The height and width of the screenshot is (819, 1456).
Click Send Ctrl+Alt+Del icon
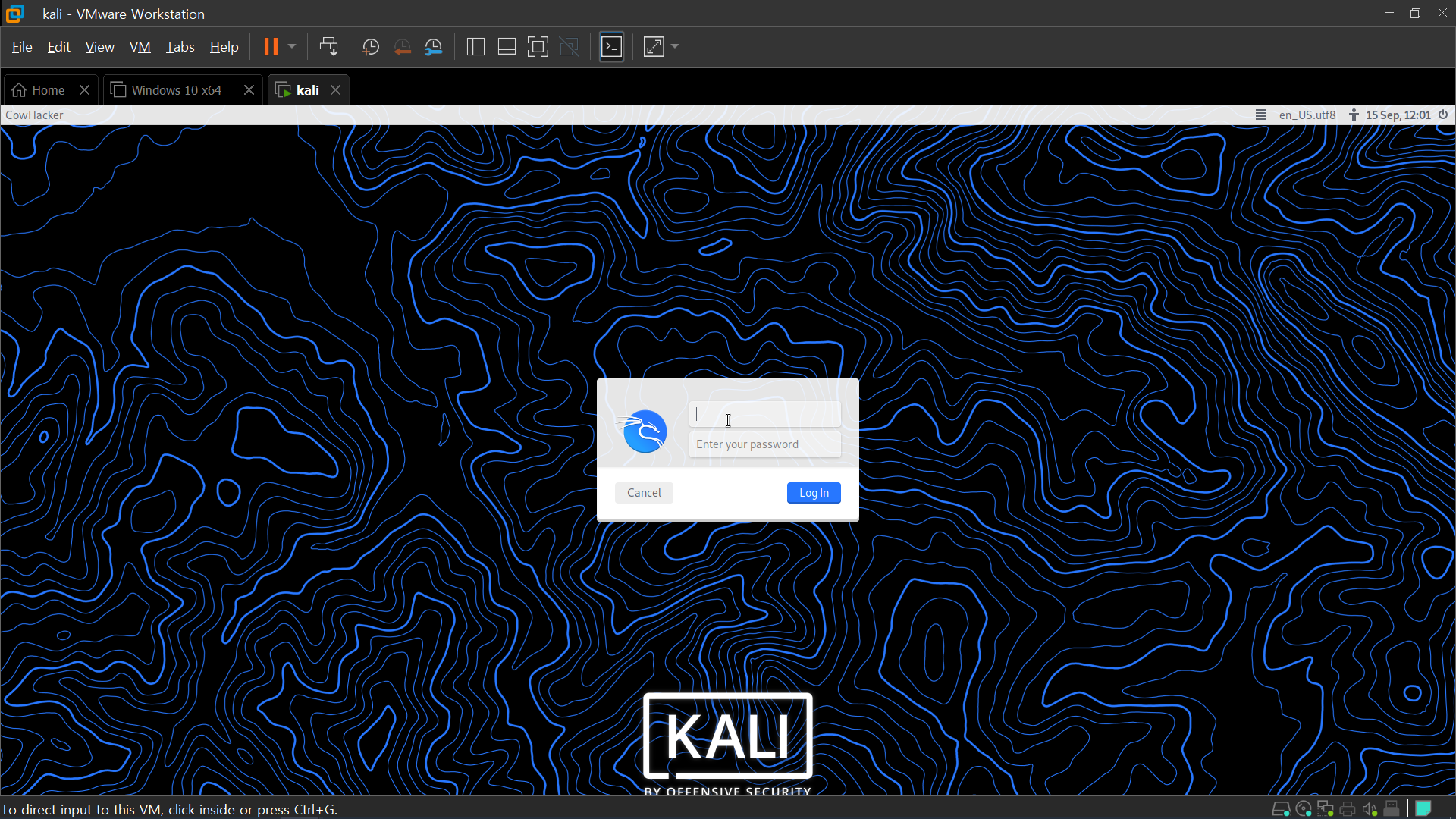point(328,47)
